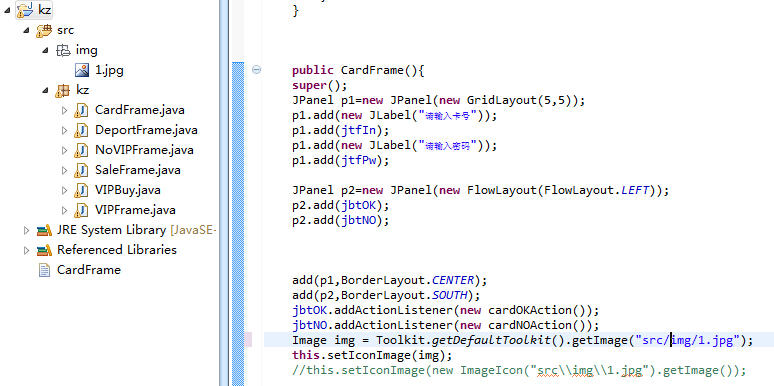774x386 pixels.
Task: Click the "p1.add(jtfPw);" line
Action: pyautogui.click(x=341, y=160)
